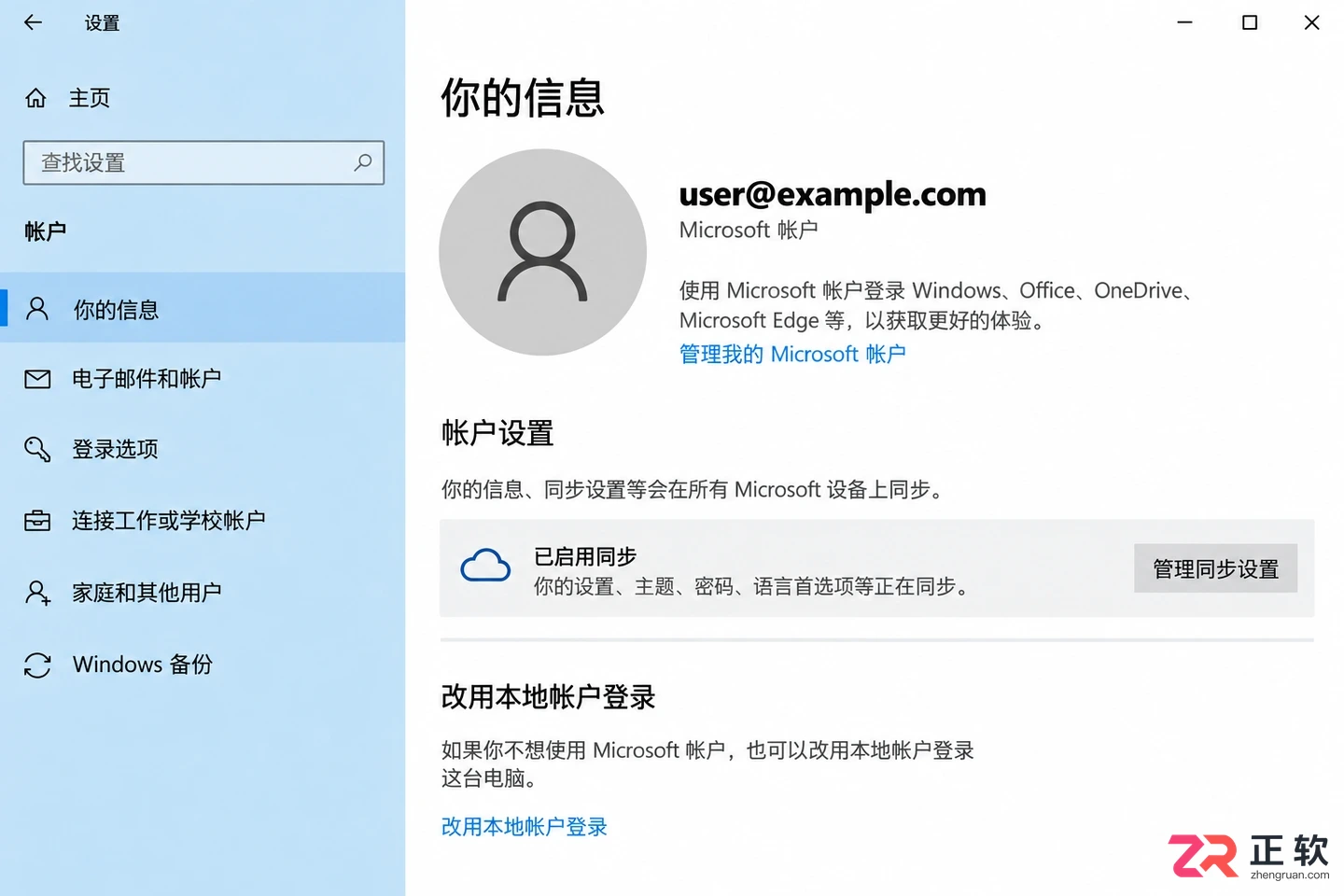Click the Microsoft 帐户 label under email

tap(749, 230)
